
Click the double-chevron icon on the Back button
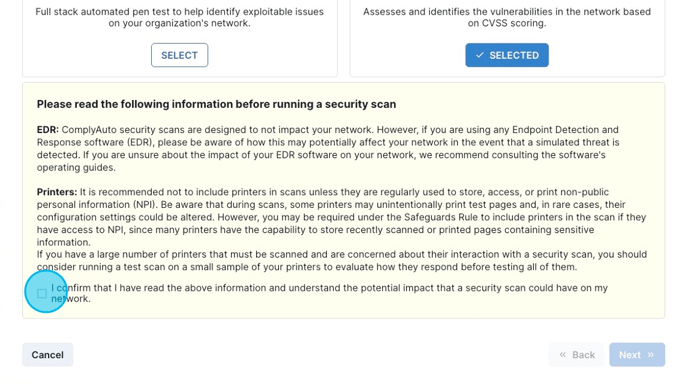563,355
